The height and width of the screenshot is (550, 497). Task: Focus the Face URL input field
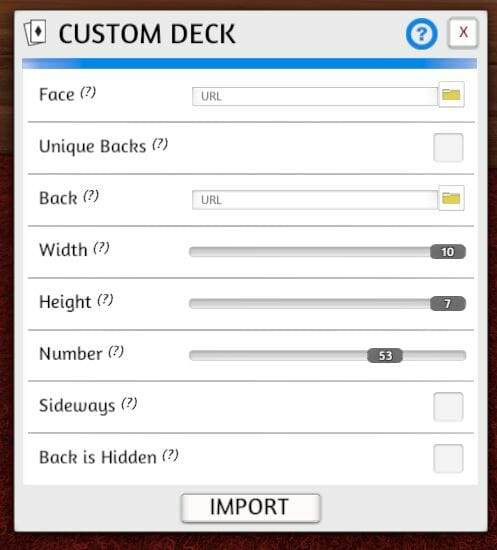[x=315, y=96]
